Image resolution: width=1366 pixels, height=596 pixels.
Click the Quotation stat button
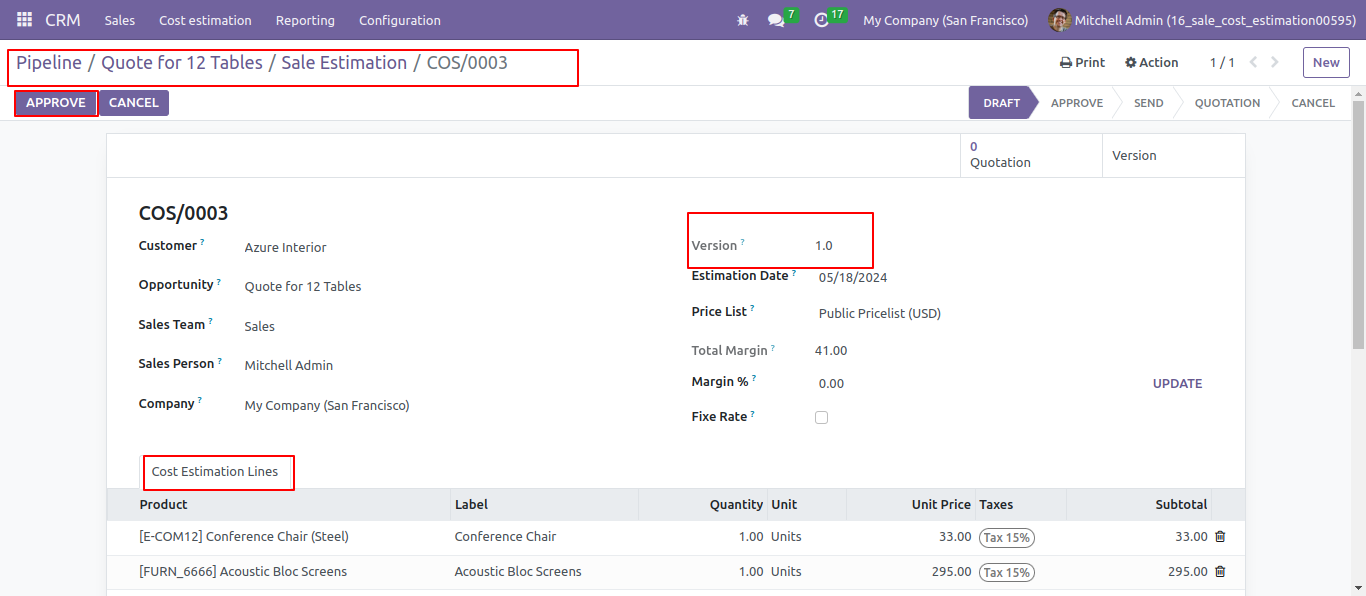click(1031, 155)
